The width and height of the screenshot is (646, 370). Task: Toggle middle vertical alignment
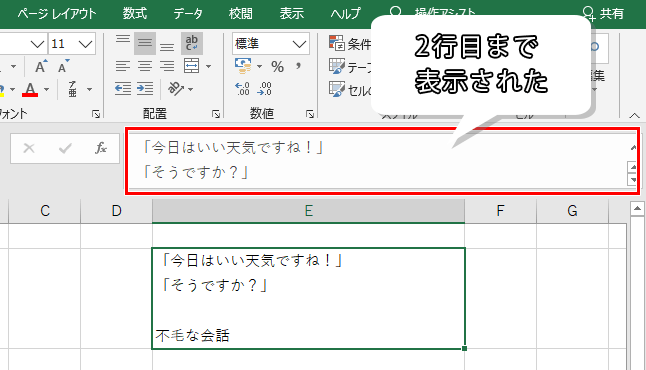pyautogui.click(x=145, y=43)
